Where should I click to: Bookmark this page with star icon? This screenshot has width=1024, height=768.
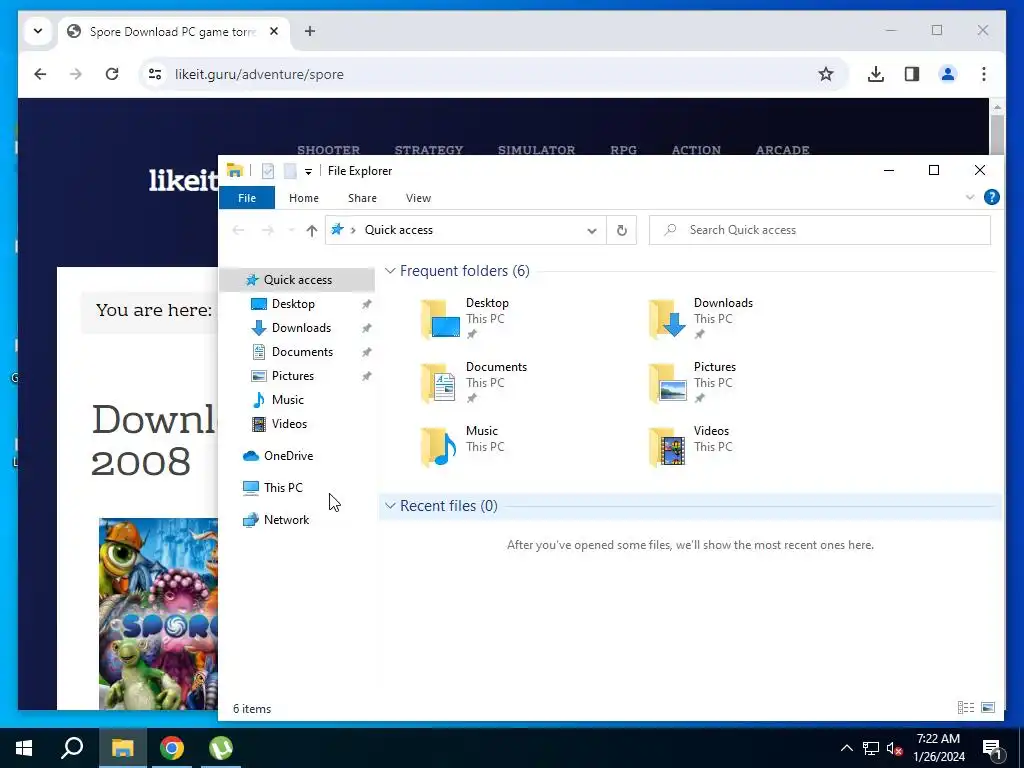825,74
